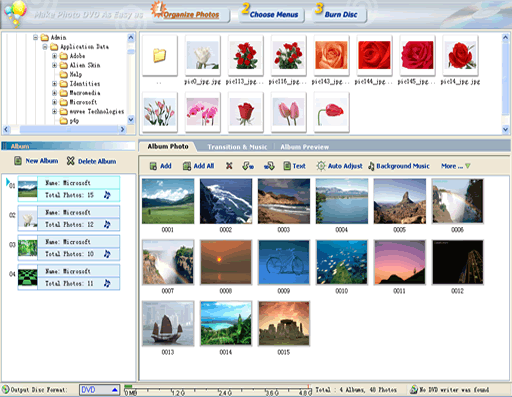The image size is (512, 397).
Task: Click the Delete Album icon
Action: point(70,161)
